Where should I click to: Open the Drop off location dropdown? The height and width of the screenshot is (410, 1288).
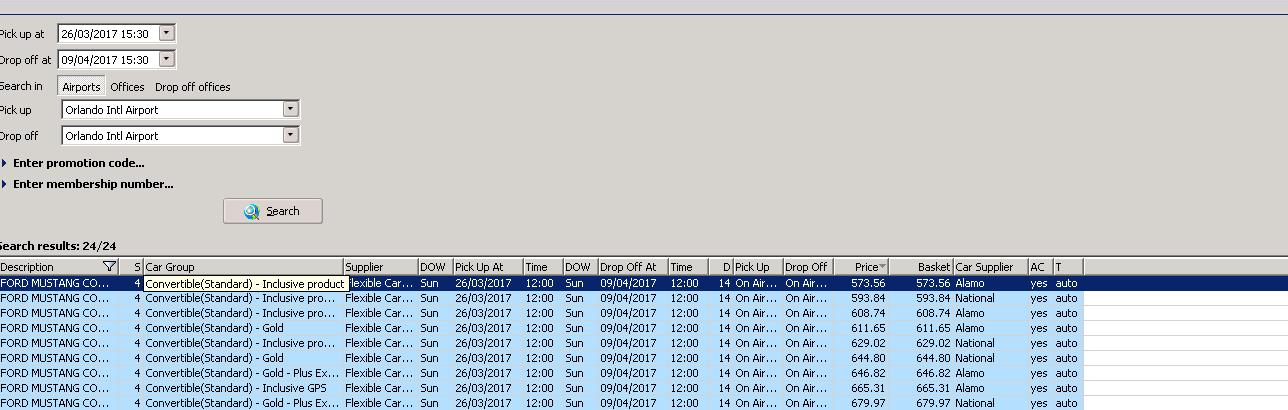[x=291, y=135]
